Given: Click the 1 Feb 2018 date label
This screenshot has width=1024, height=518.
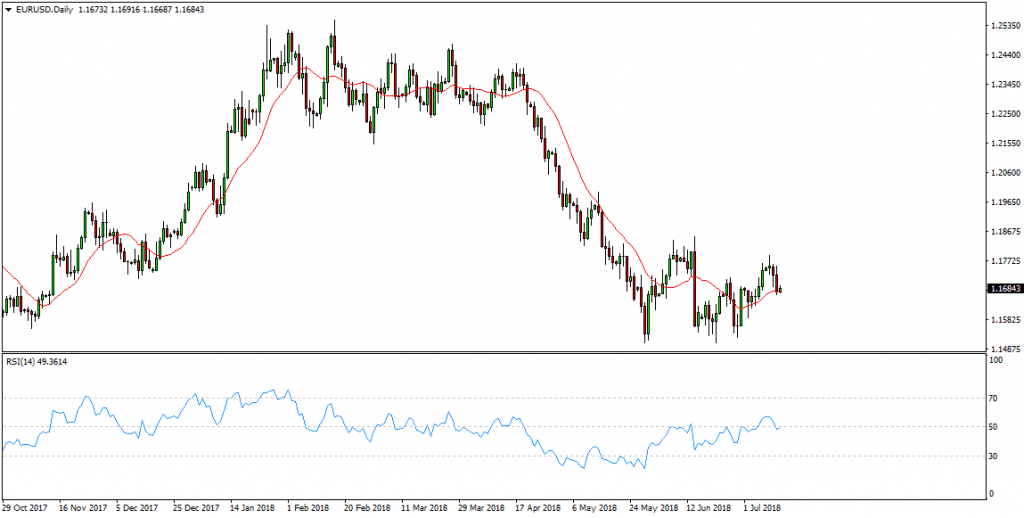Looking at the screenshot, I should point(309,507).
